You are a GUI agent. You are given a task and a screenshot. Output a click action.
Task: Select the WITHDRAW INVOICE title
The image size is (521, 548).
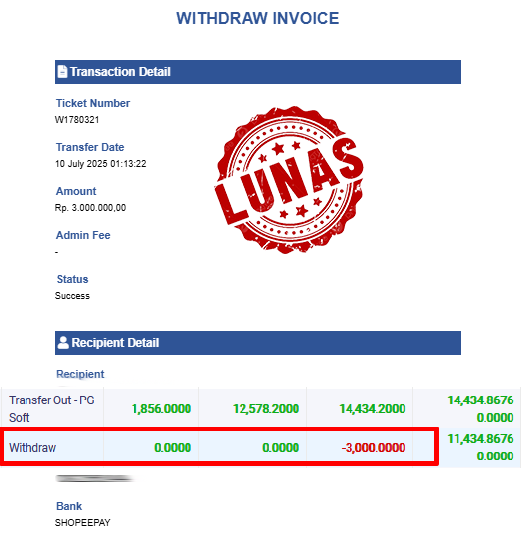coord(258,18)
